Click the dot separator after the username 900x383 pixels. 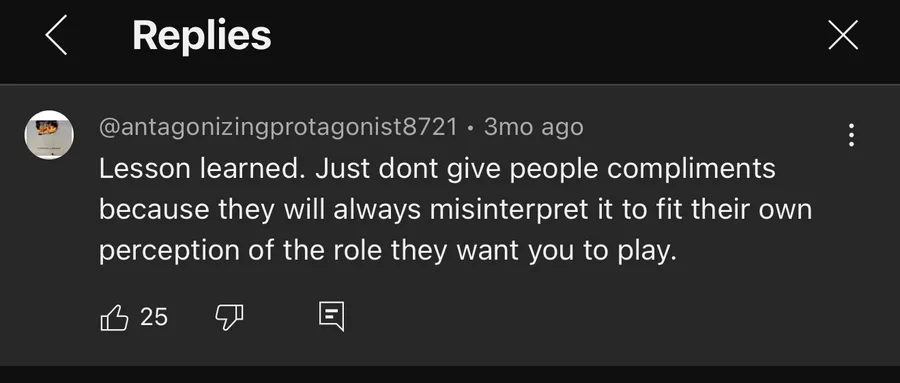(471, 129)
